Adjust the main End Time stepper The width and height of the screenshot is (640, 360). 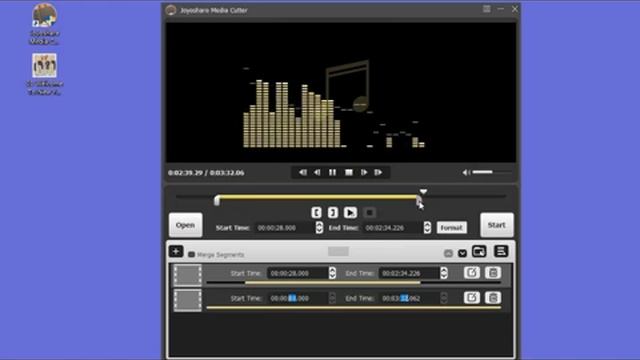427,228
